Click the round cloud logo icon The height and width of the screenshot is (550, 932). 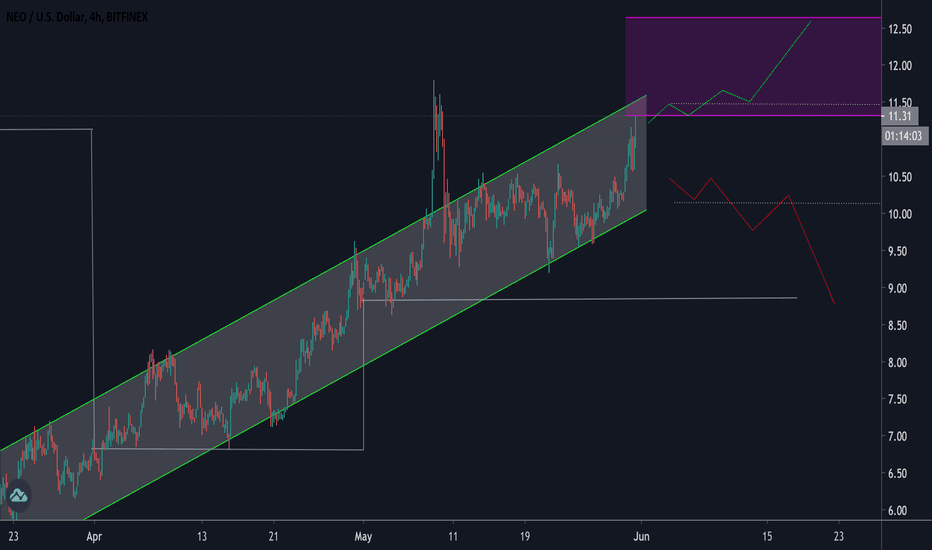point(18,495)
